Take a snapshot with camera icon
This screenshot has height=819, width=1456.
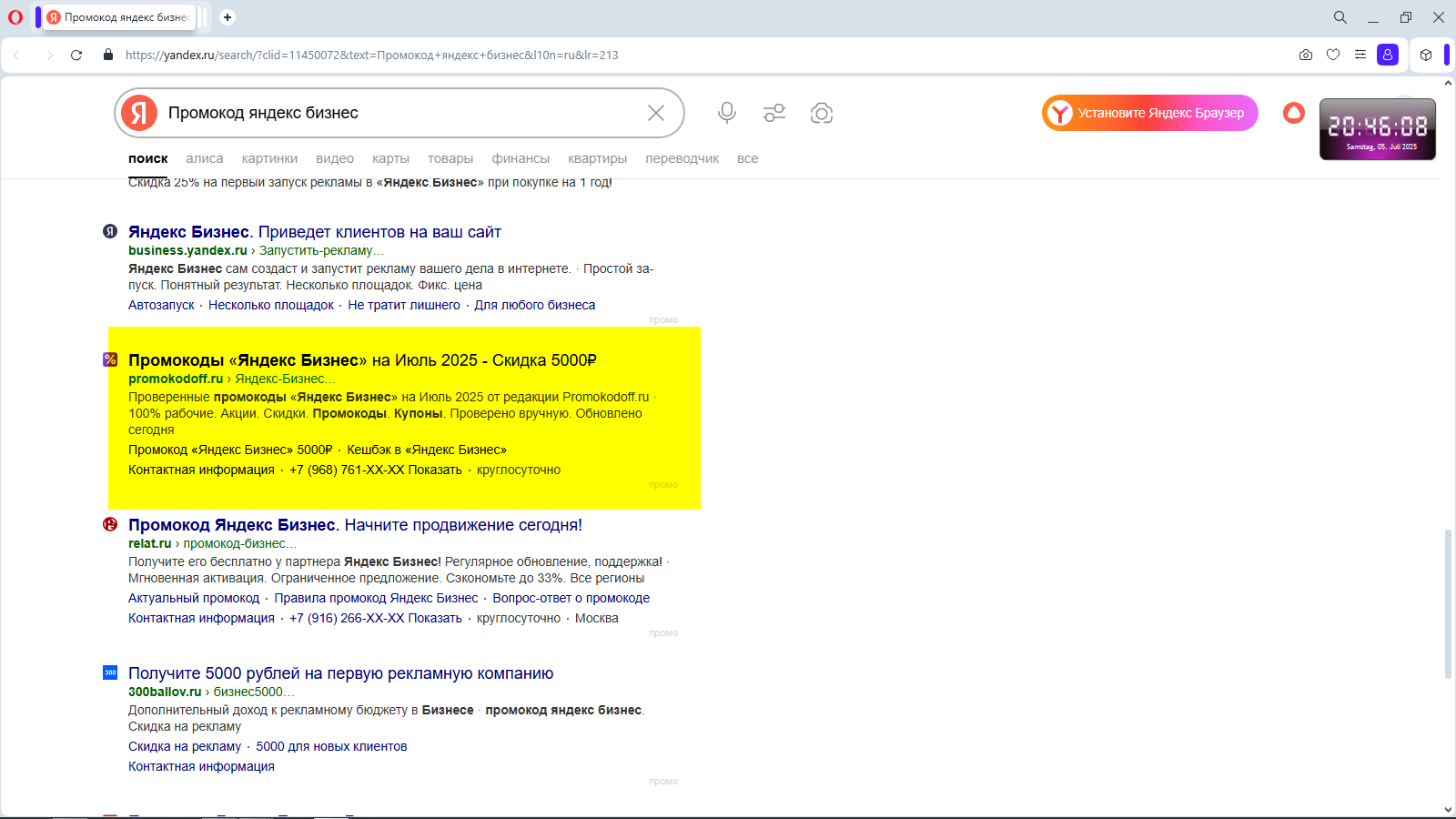(x=1306, y=55)
